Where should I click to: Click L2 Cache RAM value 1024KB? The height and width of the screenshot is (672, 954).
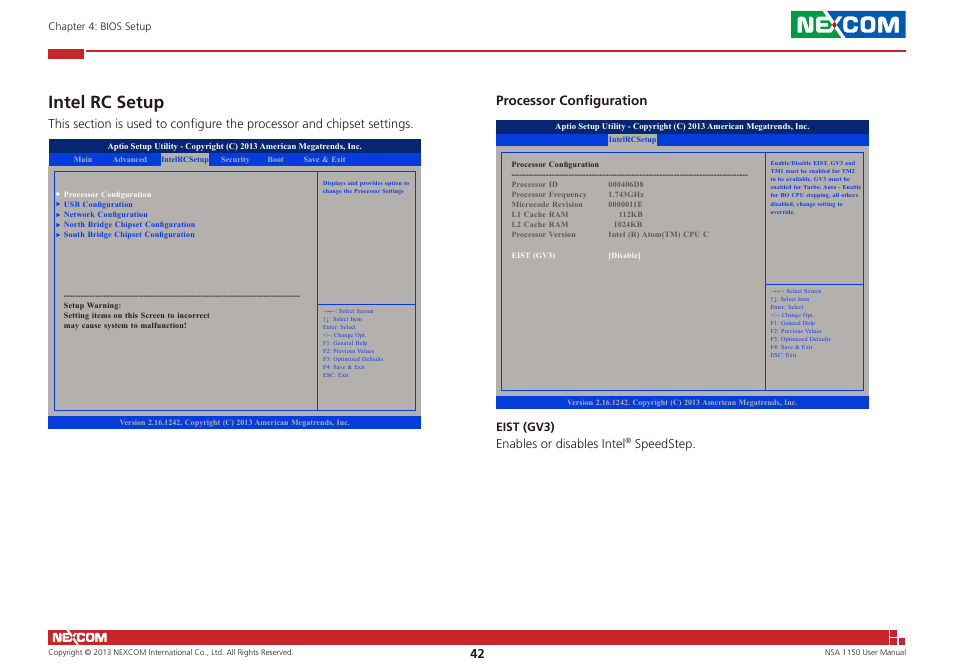point(628,224)
